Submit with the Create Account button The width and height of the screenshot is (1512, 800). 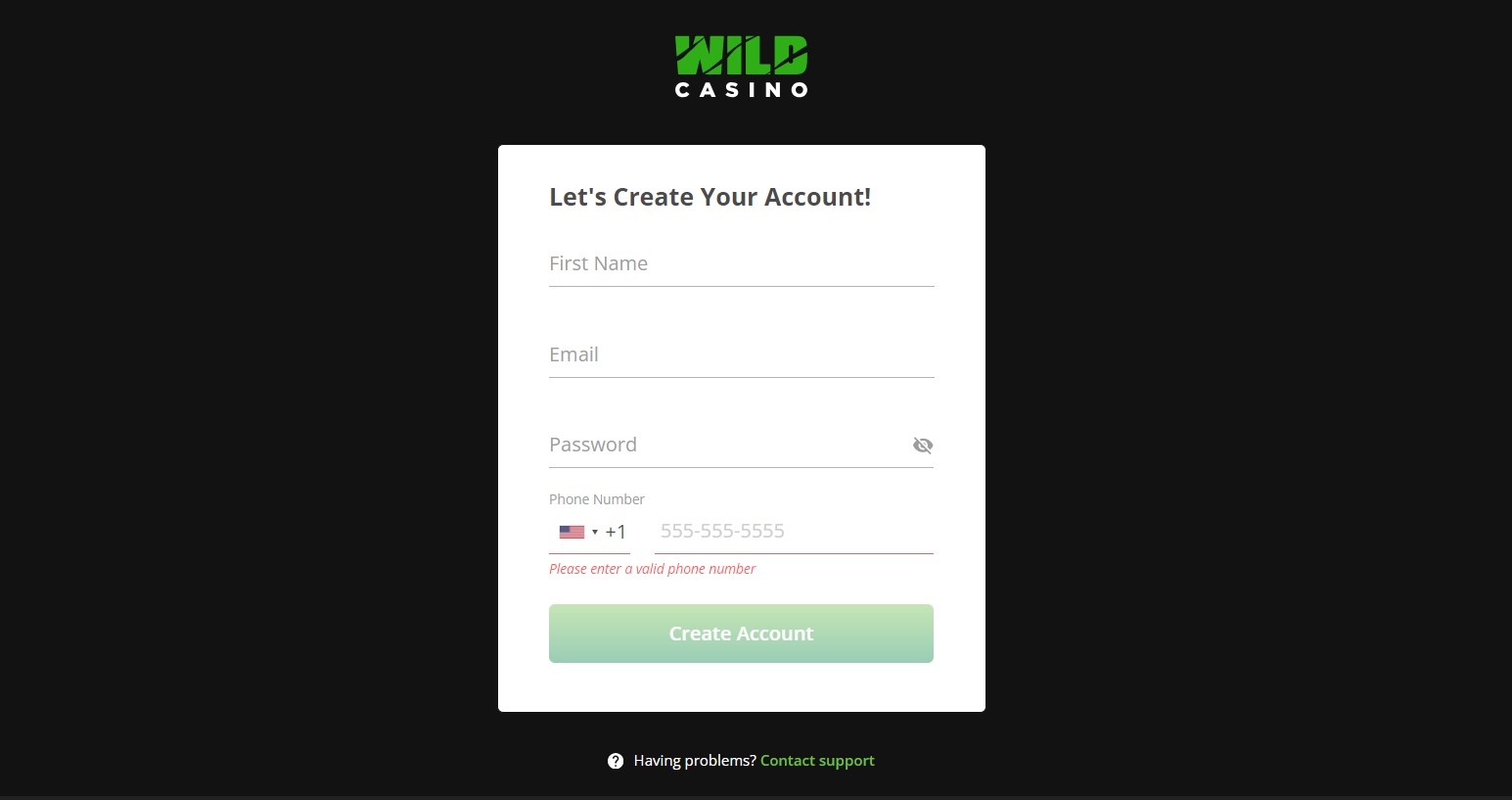pyautogui.click(x=741, y=634)
